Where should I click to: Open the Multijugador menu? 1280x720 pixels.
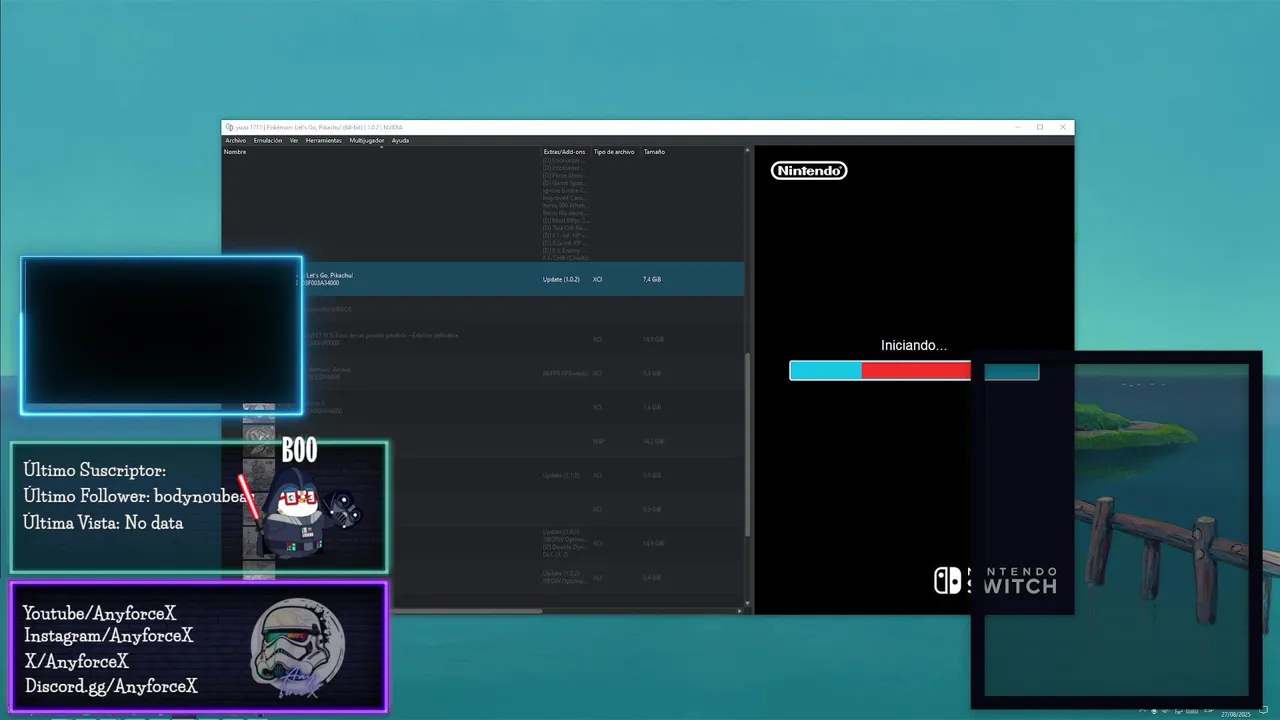click(x=367, y=141)
